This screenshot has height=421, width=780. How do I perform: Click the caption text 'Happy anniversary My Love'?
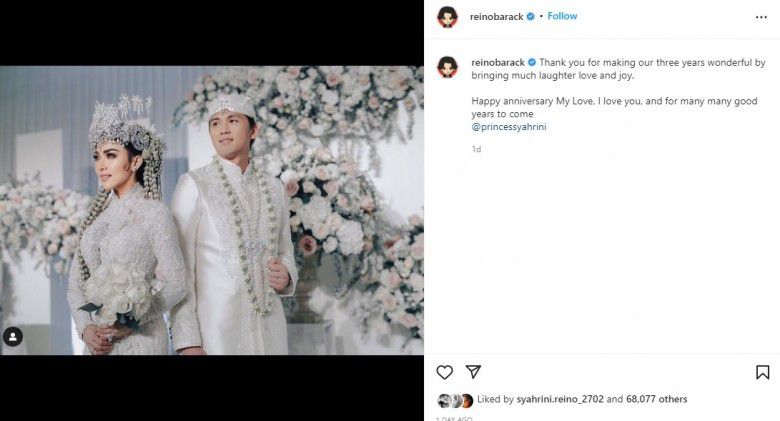click(x=528, y=102)
